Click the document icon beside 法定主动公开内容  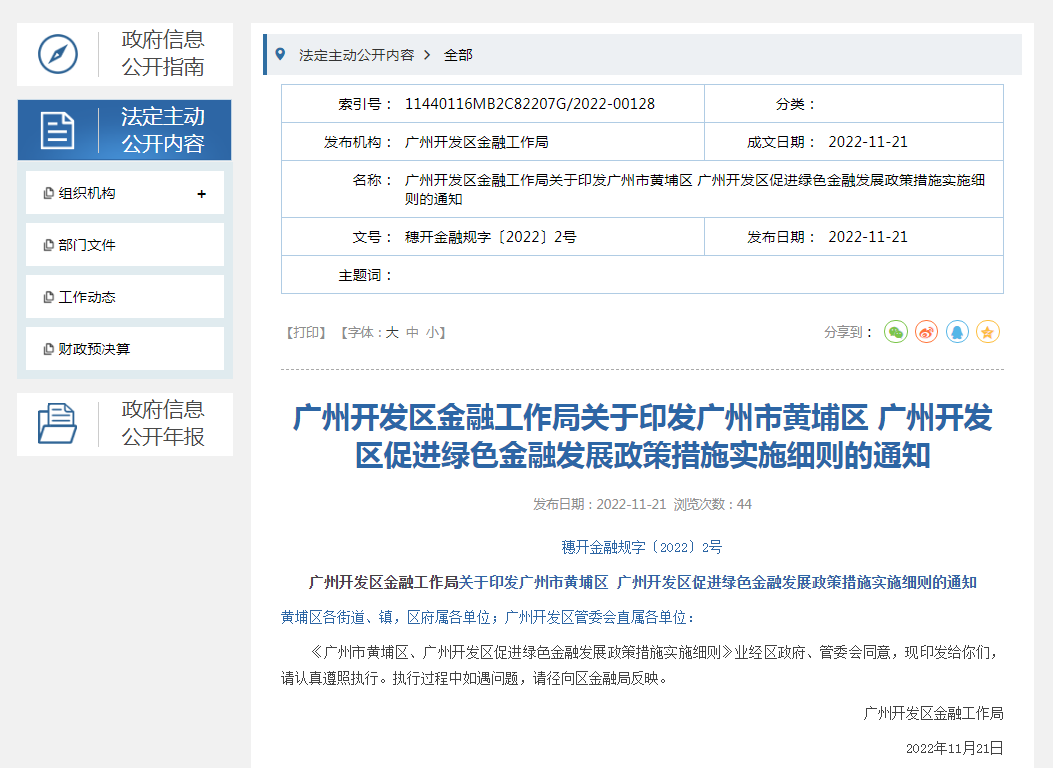tap(58, 130)
